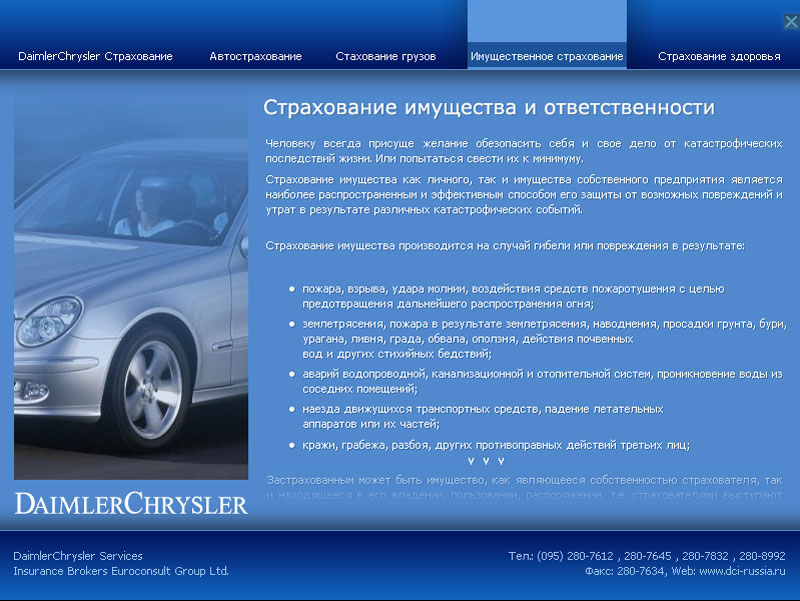This screenshot has height=601, width=800.
Task: Click the phone number 280-8992
Action: [x=760, y=556]
